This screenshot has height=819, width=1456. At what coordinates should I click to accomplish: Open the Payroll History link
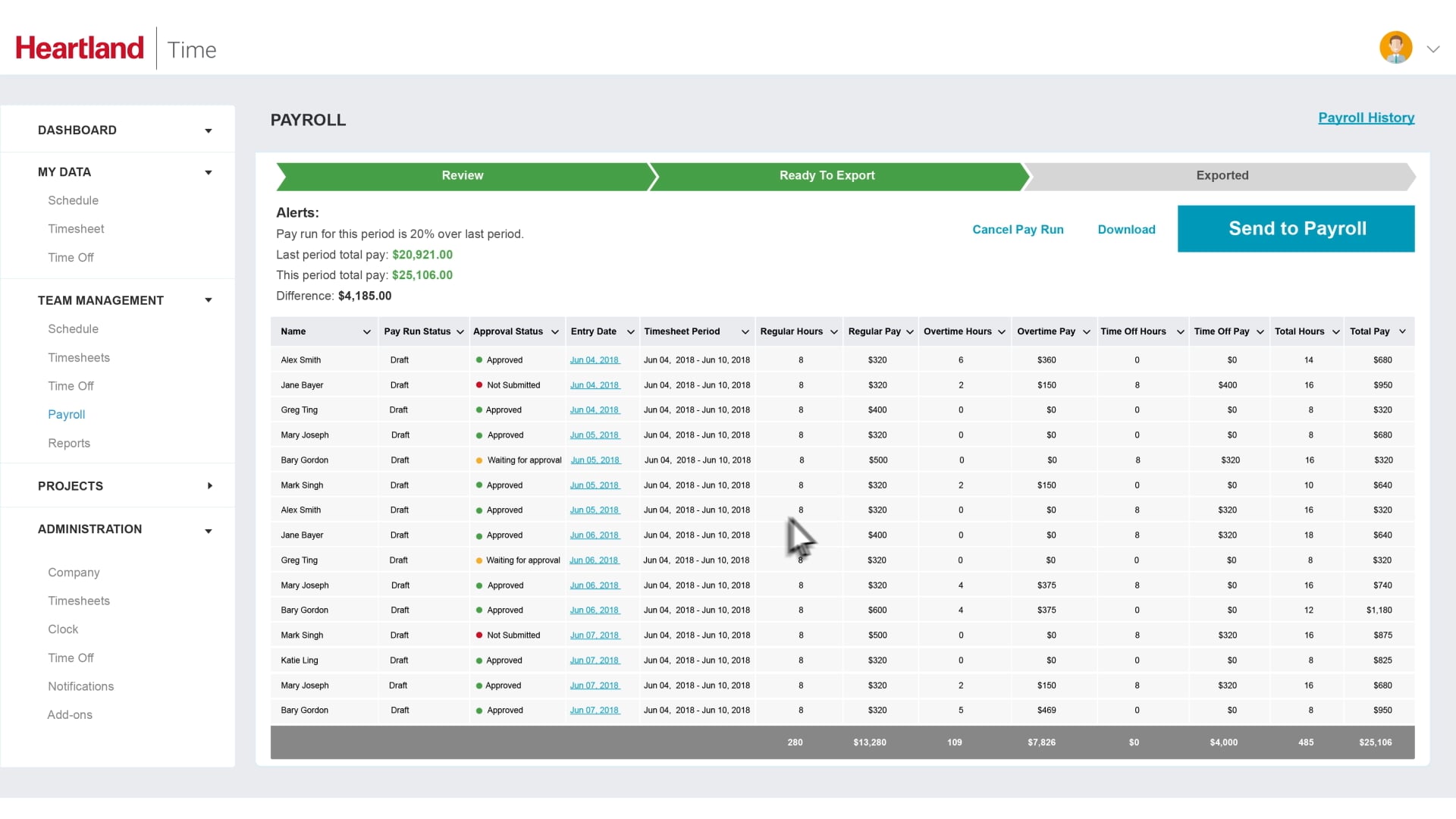[x=1366, y=118]
